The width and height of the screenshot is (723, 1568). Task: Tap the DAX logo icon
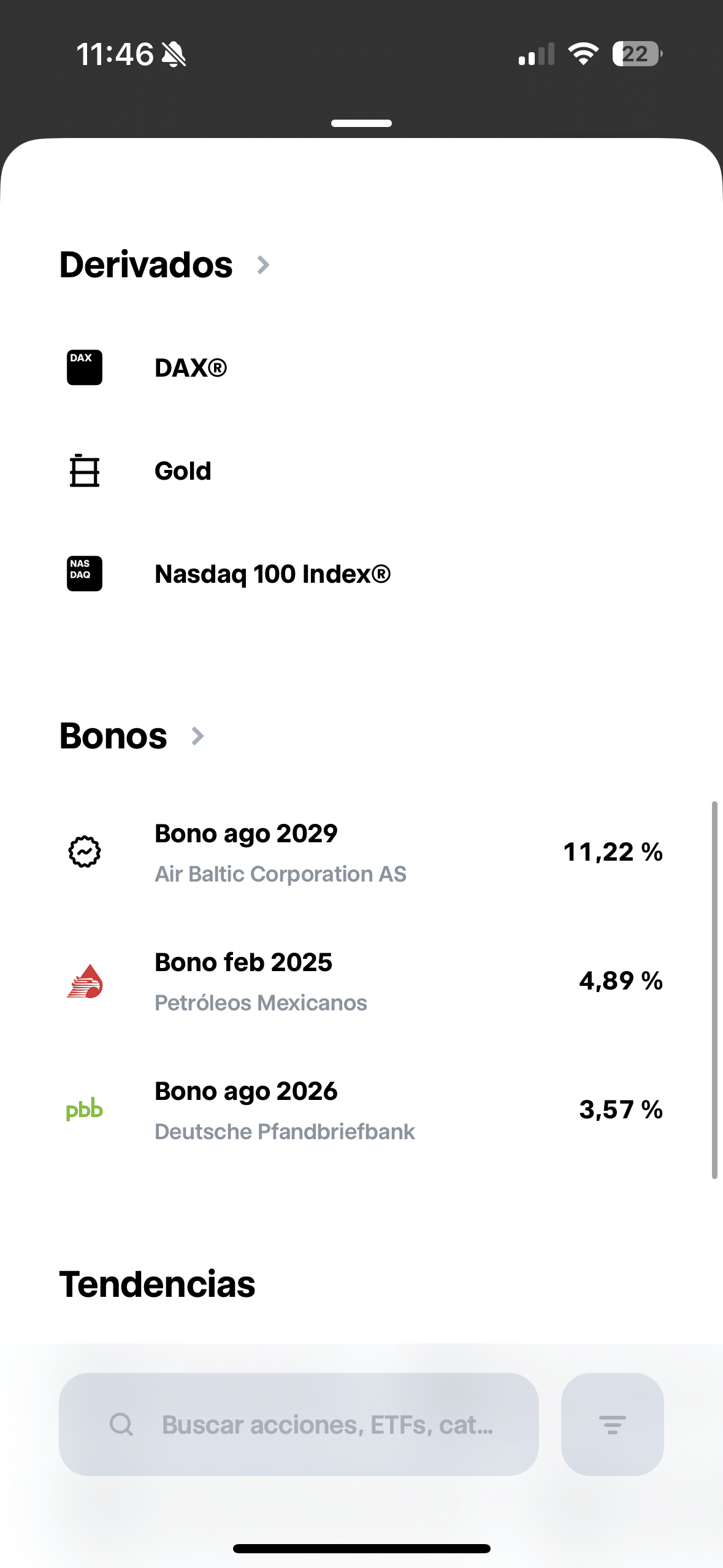click(85, 367)
